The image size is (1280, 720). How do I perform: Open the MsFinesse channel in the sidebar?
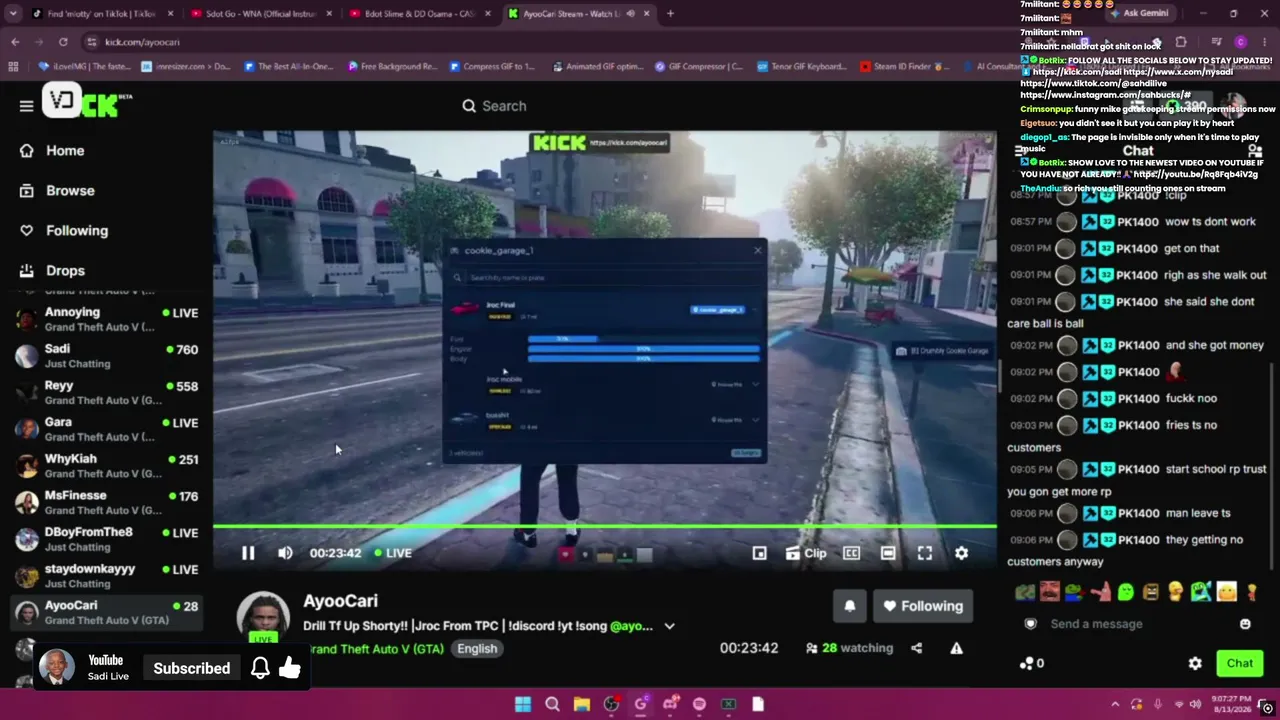(x=107, y=502)
